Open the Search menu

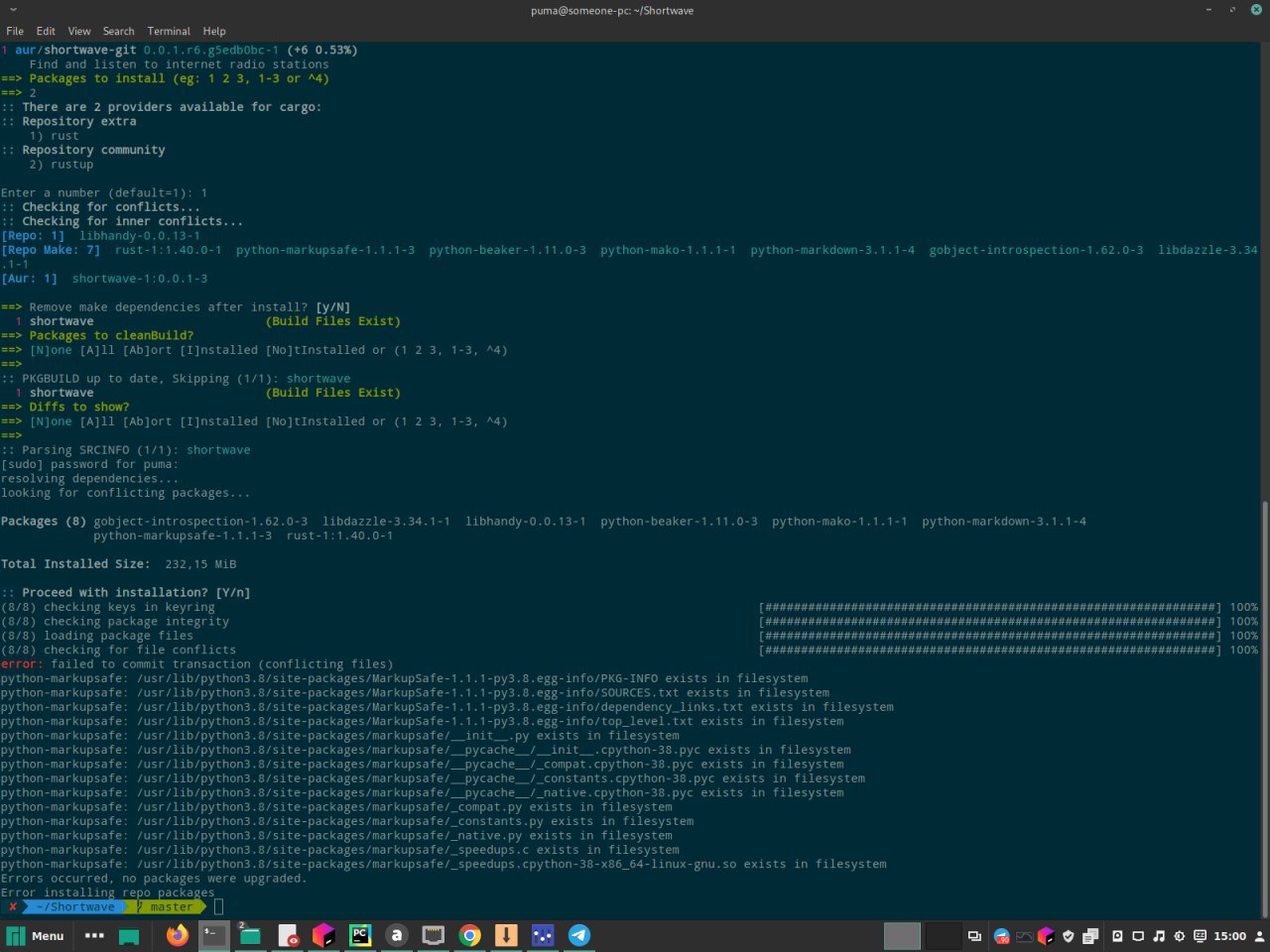[x=118, y=31]
